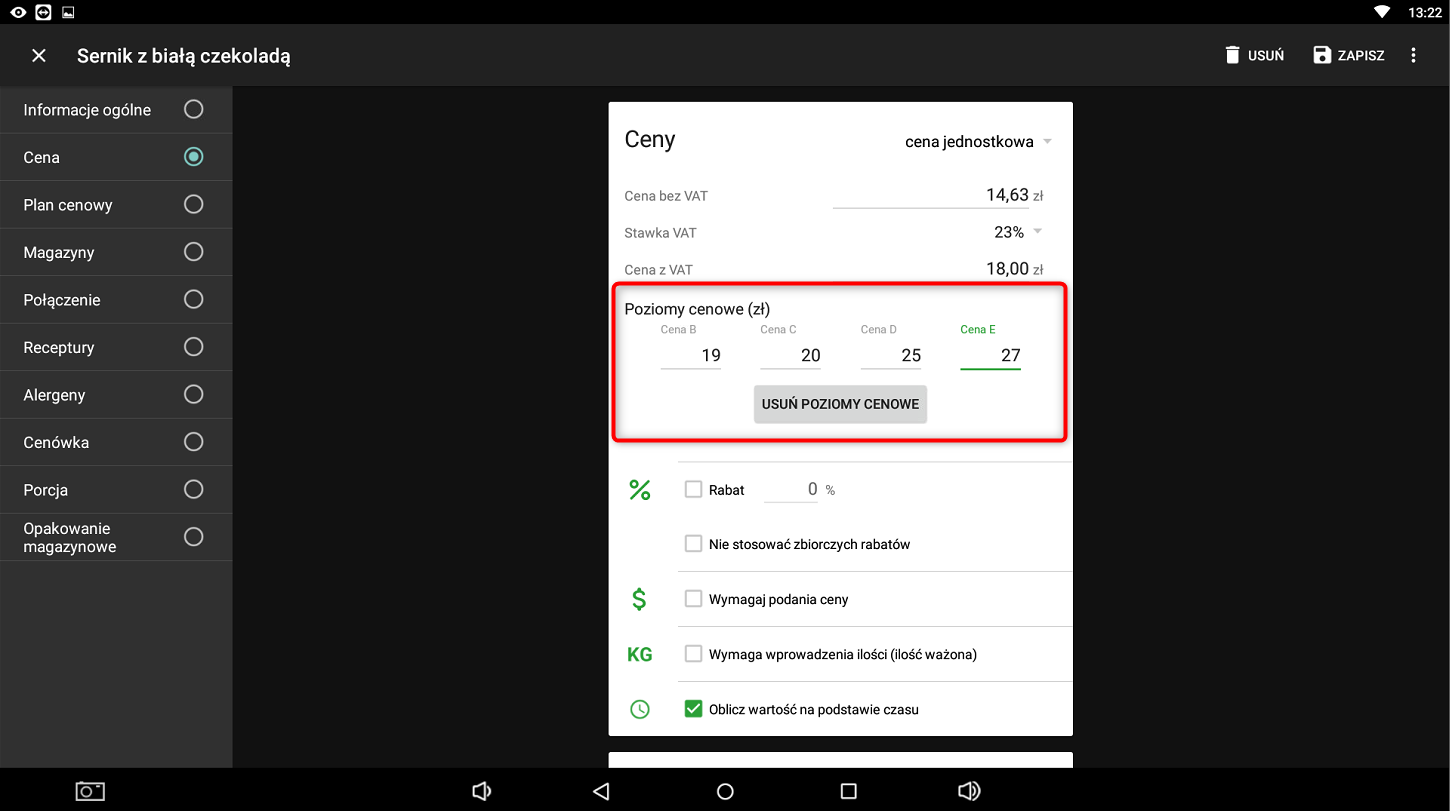Go to the Magazyny section
The width and height of the screenshot is (1450, 811).
point(115,252)
